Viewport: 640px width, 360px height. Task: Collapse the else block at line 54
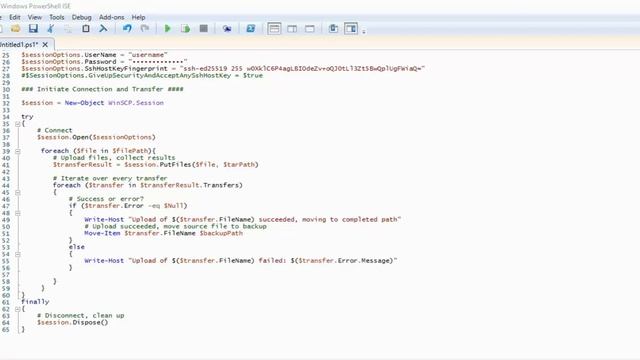point(18,254)
